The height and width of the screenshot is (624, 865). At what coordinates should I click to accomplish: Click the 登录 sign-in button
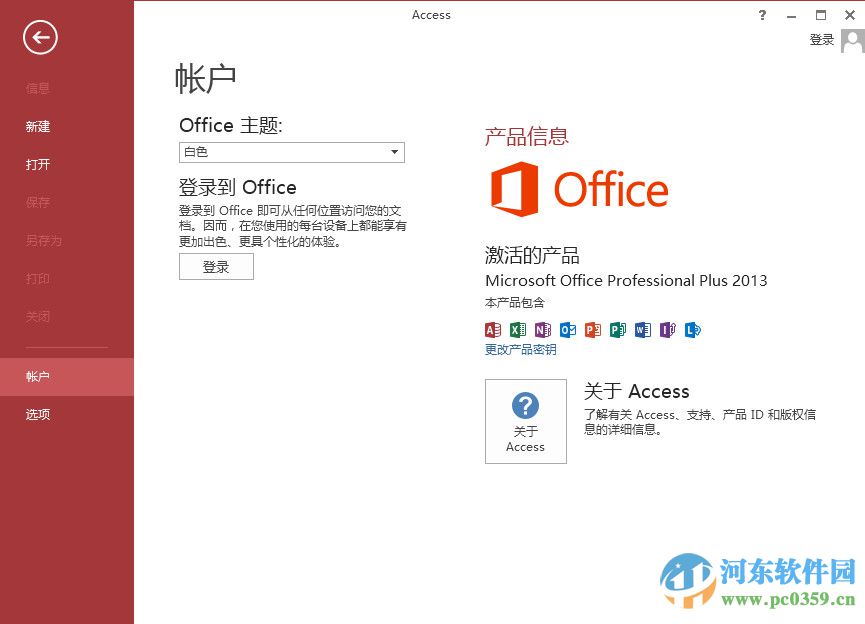coord(216,266)
